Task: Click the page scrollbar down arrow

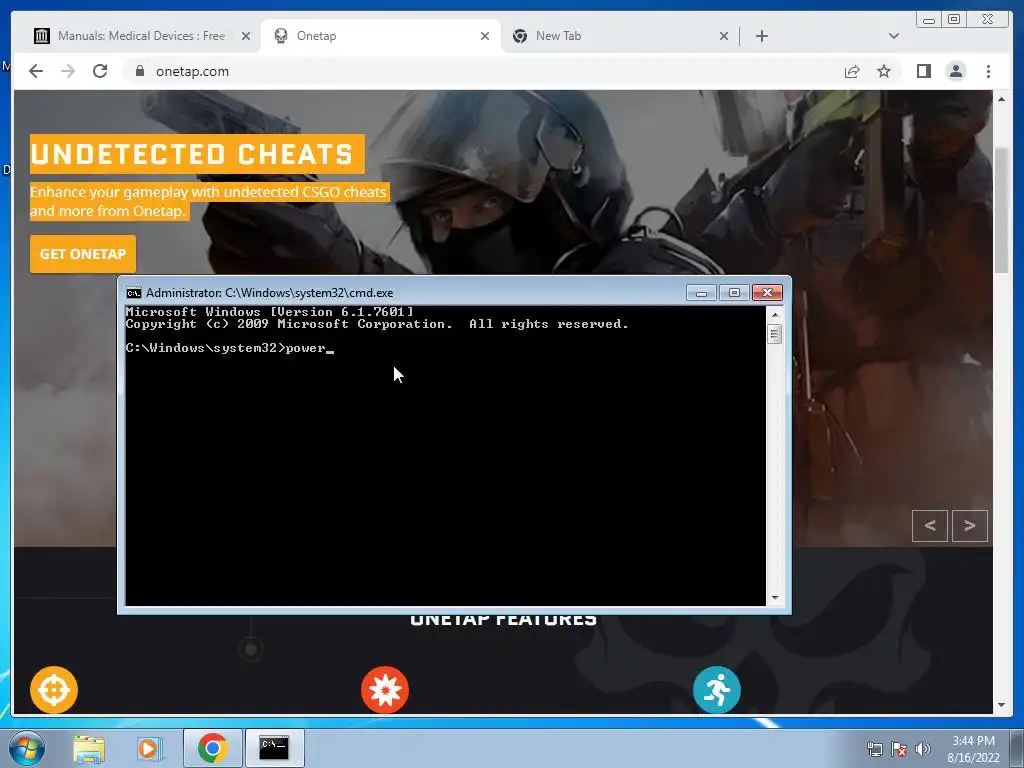Action: point(1001,705)
